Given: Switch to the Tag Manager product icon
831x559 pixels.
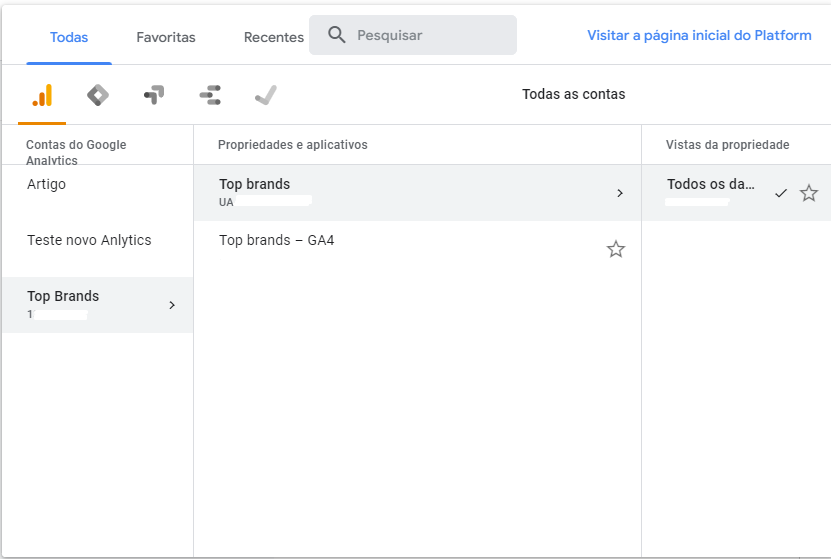Looking at the screenshot, I should click(x=98, y=95).
